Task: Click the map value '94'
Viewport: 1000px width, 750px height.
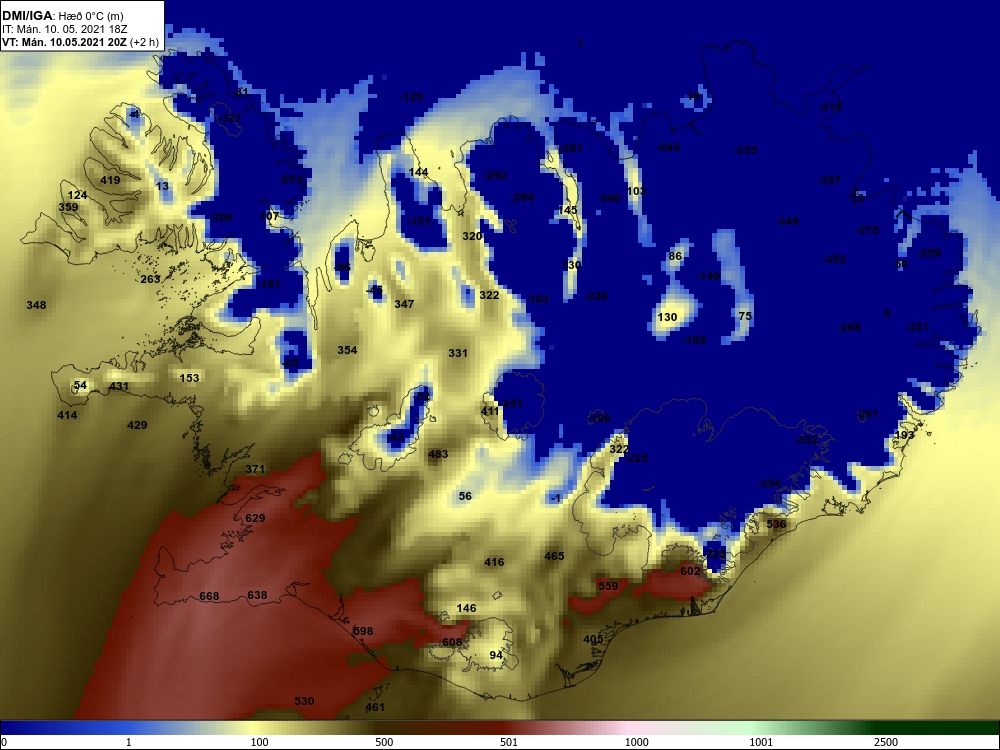Action: point(496,655)
